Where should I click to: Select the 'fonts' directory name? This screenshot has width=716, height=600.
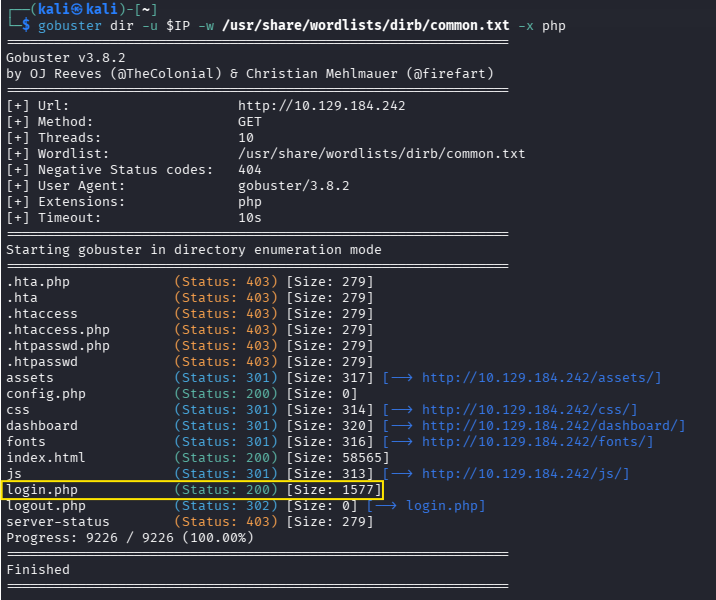26,442
